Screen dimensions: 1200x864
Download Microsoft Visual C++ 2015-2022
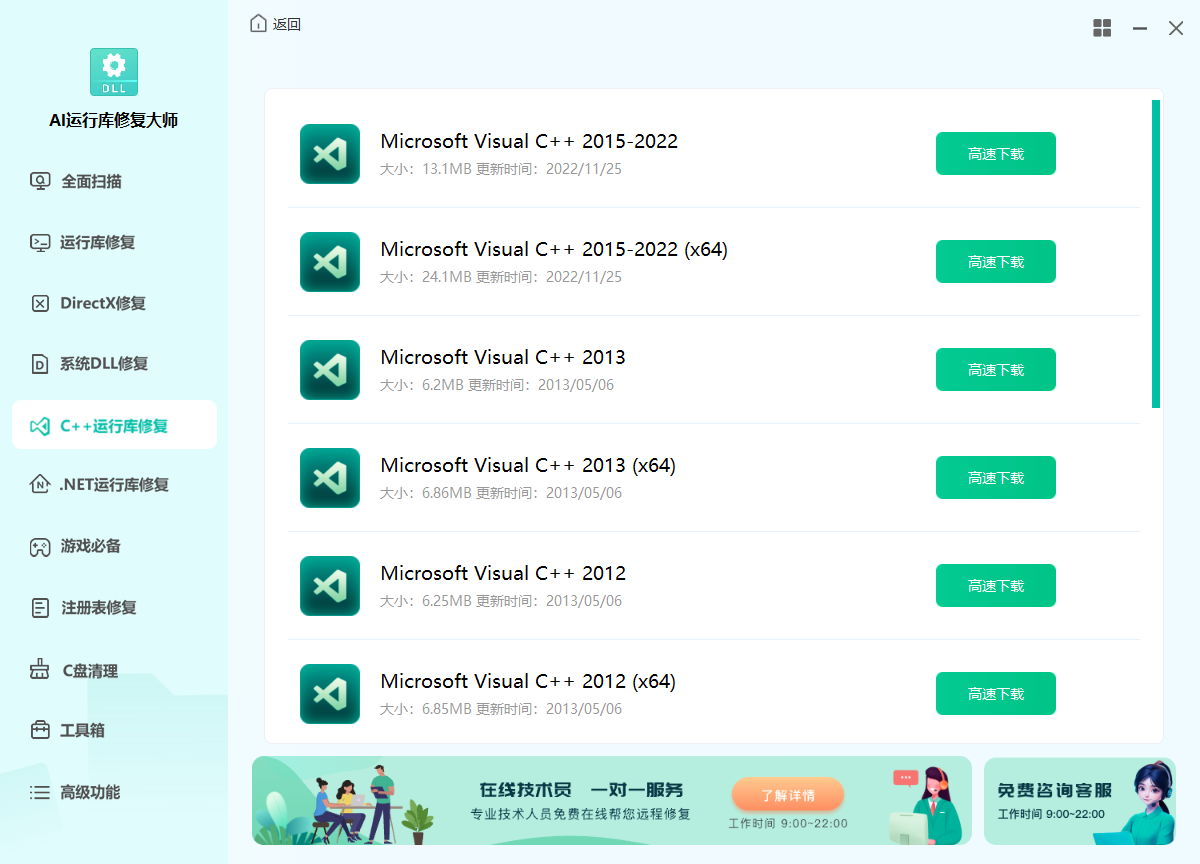pos(995,154)
